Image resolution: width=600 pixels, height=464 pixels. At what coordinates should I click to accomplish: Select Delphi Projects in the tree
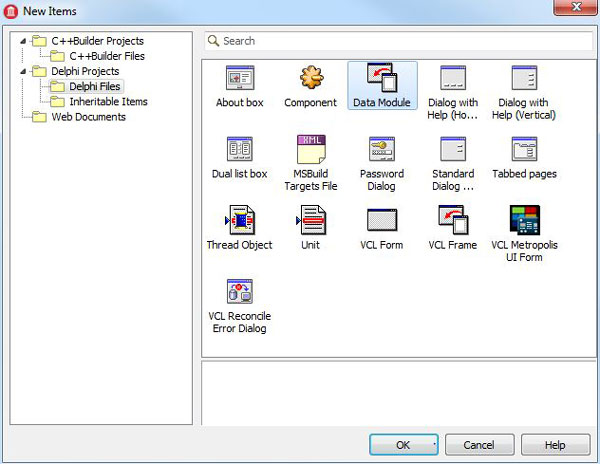click(84, 71)
